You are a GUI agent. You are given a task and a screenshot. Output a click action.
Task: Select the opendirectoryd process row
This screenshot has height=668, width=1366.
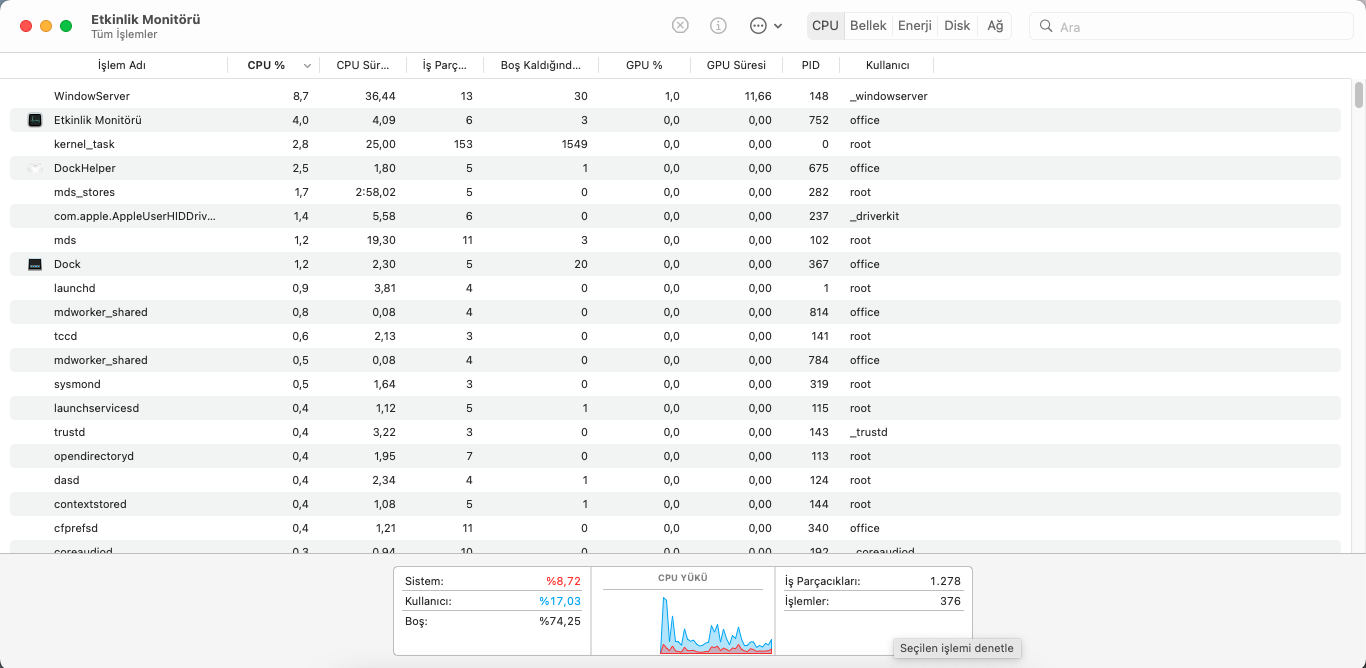675,456
